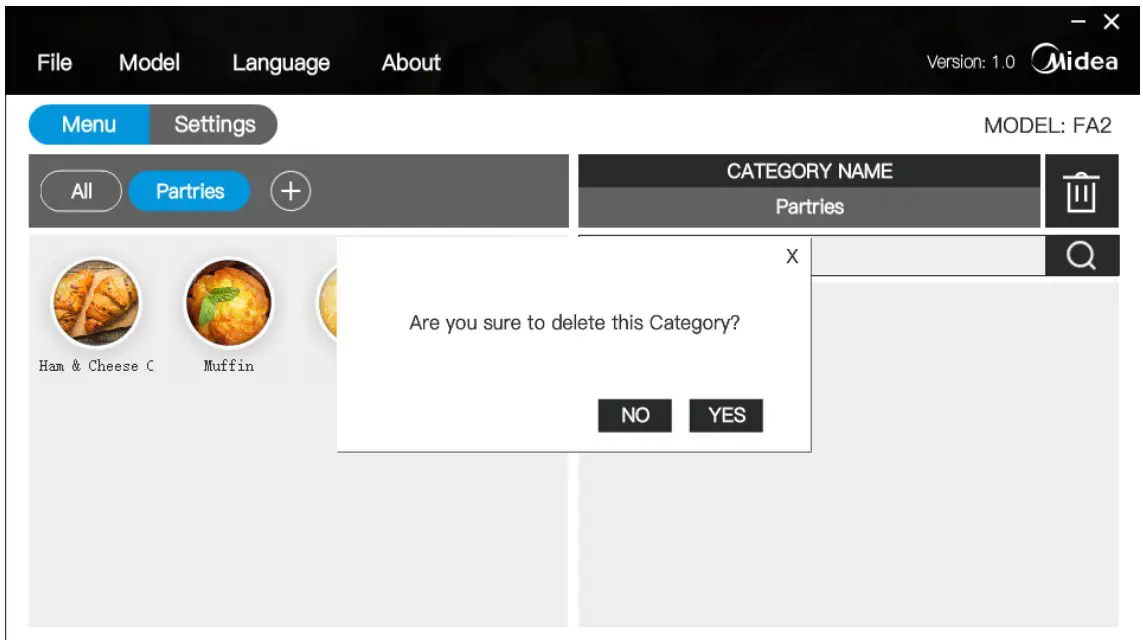Open the Language menu
This screenshot has height=642, width=1143.
point(280,62)
